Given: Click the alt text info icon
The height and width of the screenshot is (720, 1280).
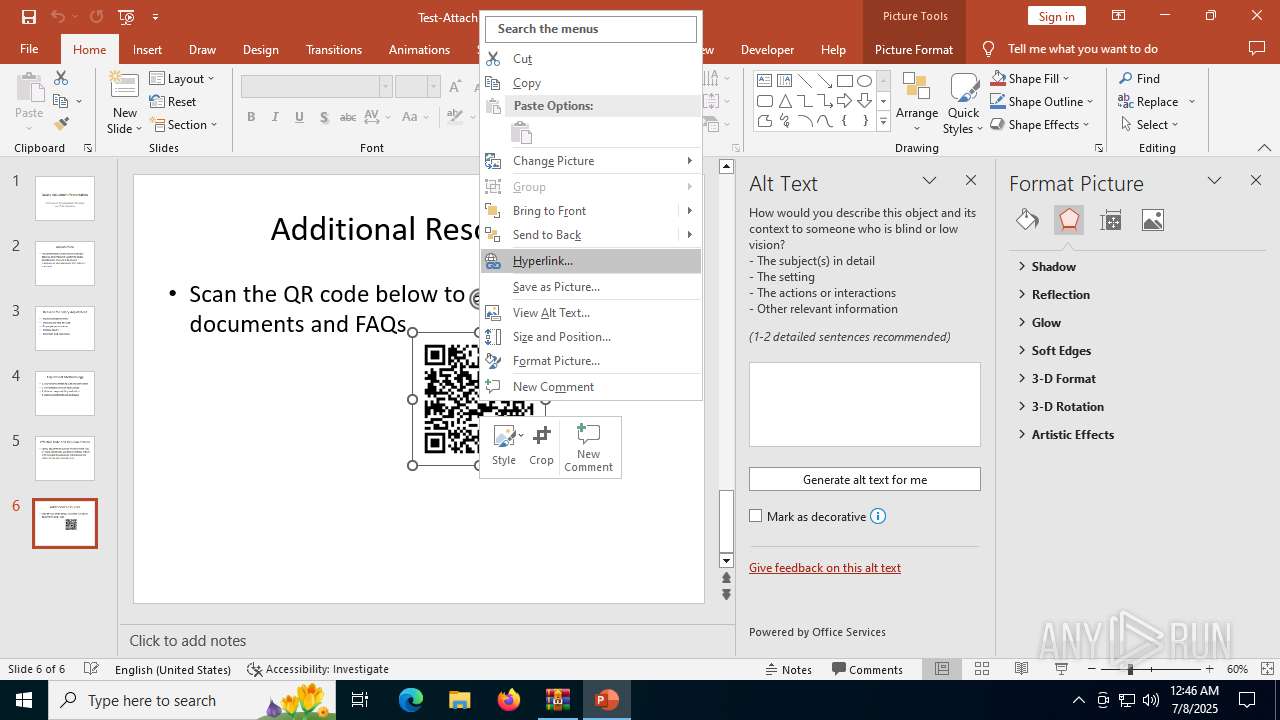Looking at the screenshot, I should [878, 516].
